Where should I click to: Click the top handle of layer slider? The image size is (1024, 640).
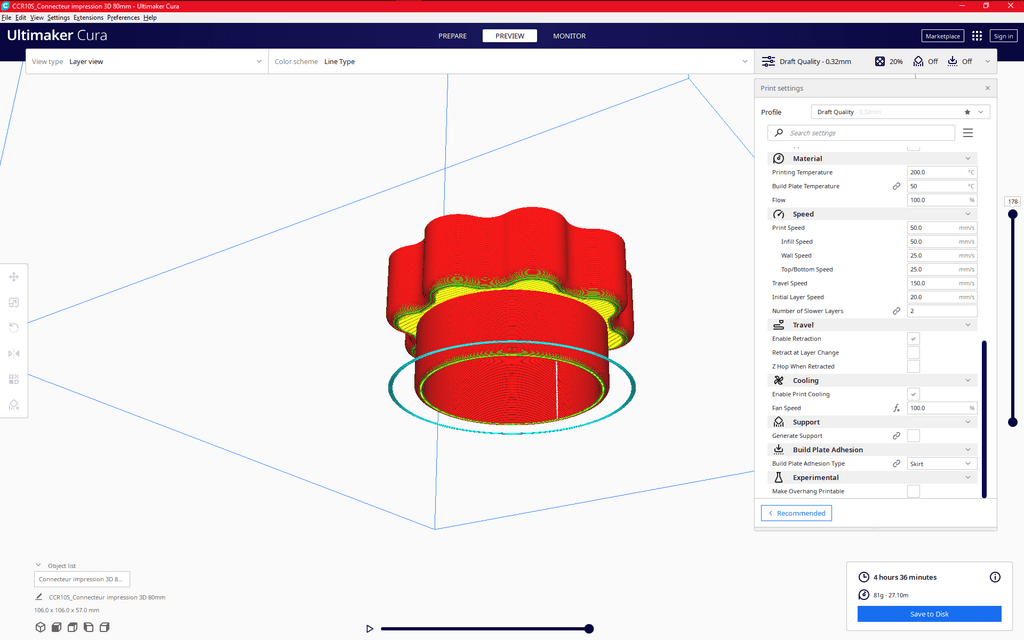click(1013, 214)
